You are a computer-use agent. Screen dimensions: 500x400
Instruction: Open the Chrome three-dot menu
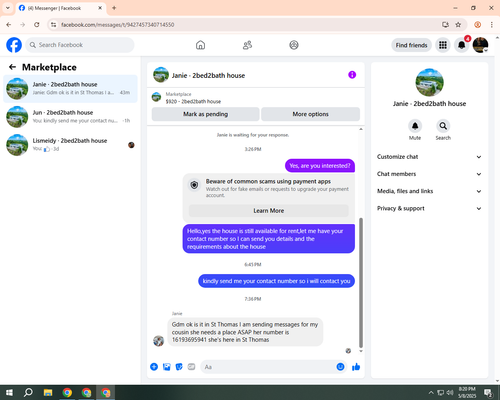click(x=492, y=25)
